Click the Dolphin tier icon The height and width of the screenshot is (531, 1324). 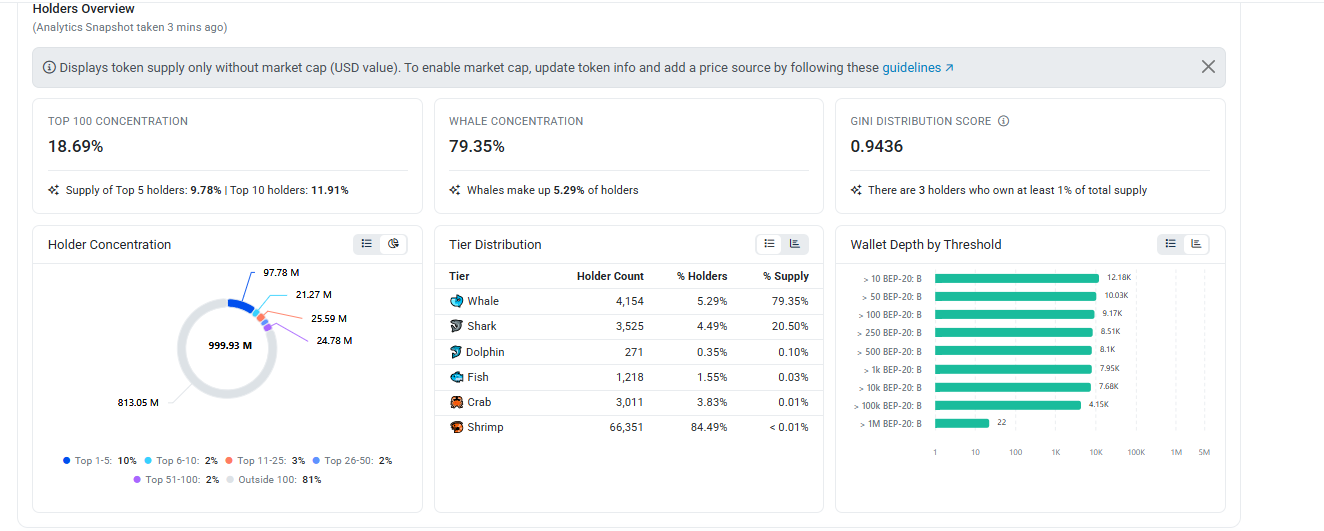[x=457, y=352]
